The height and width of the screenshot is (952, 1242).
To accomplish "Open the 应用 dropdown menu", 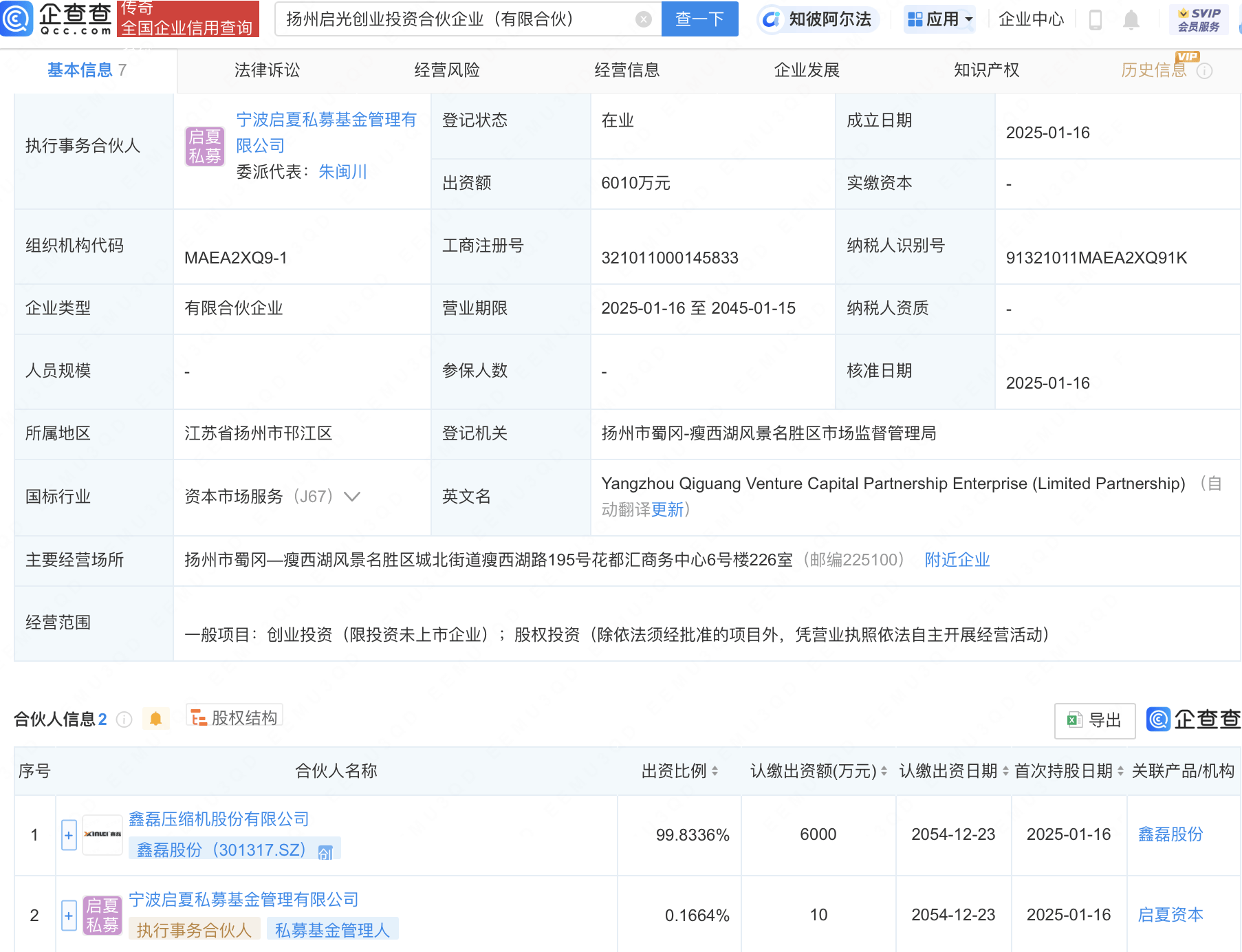I will coord(939,19).
